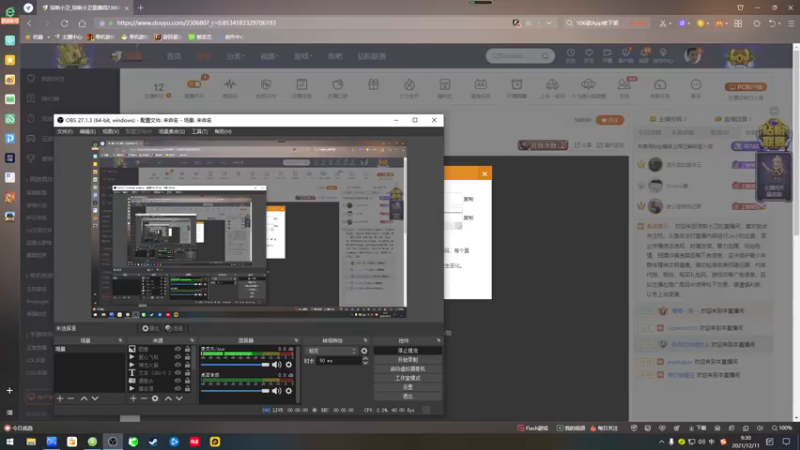Open selected source properties gear
Viewport: 800px width, 450px height.
tap(155, 398)
